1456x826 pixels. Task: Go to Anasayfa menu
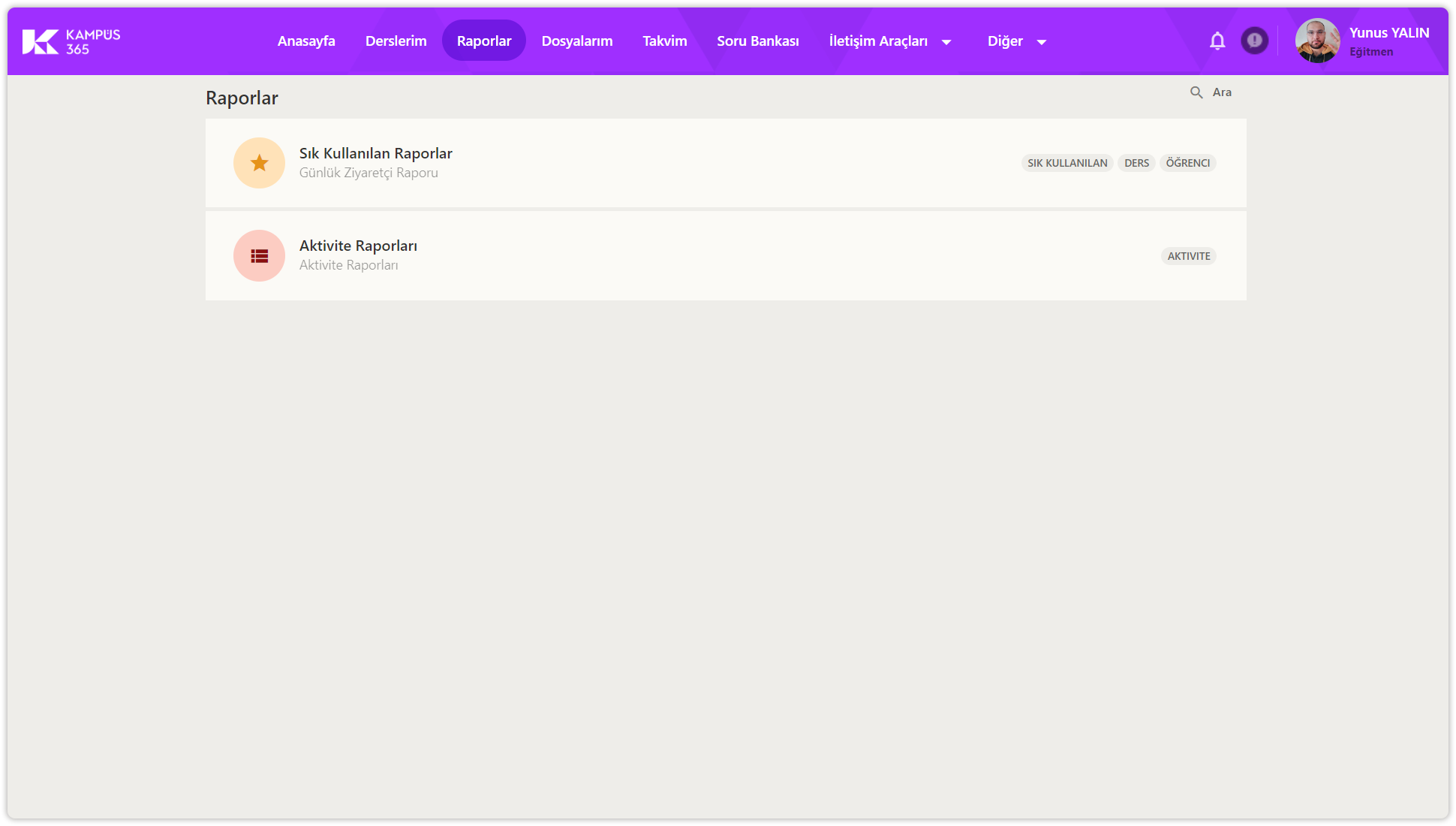306,41
